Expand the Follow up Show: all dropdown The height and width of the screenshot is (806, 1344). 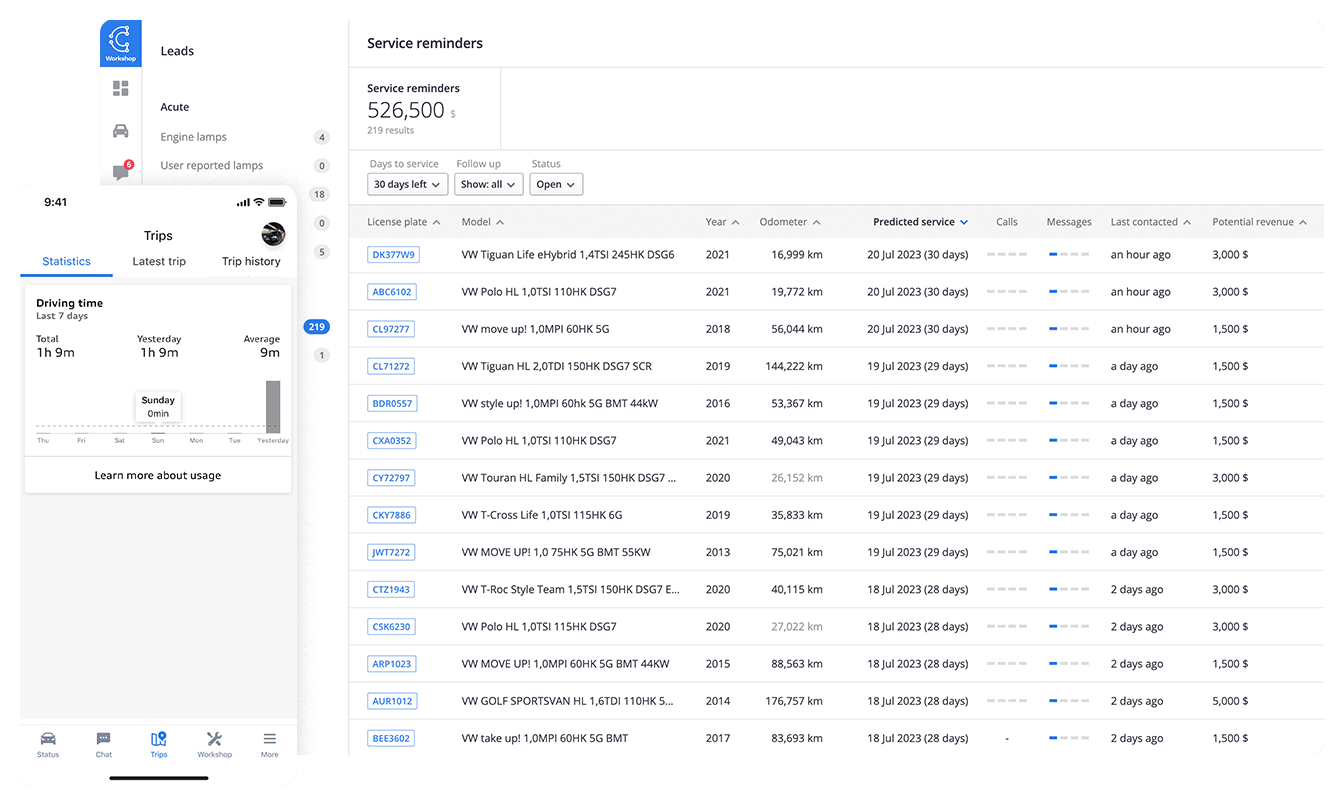[488, 185]
